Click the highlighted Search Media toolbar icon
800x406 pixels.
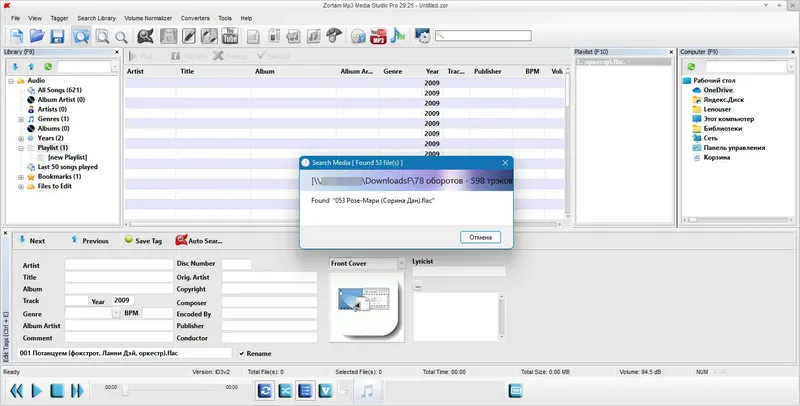81,36
